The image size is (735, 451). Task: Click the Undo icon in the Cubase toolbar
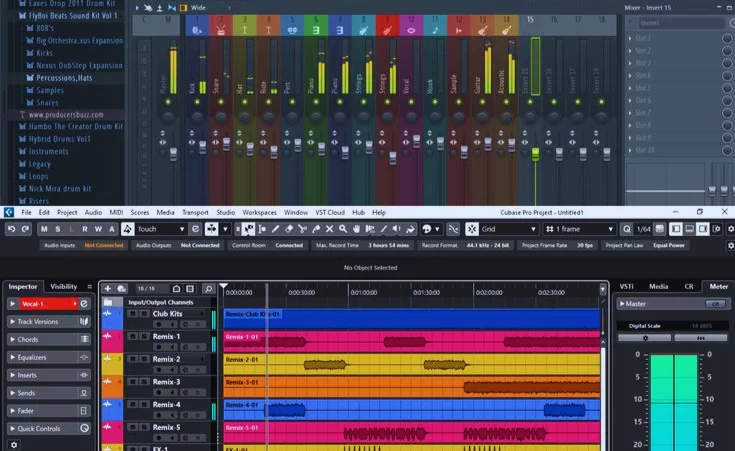[x=11, y=229]
